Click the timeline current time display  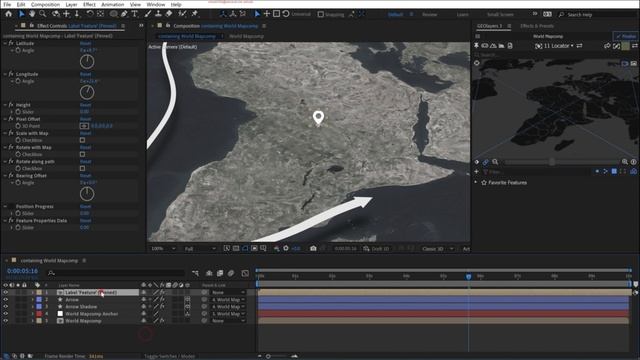tap(22, 271)
